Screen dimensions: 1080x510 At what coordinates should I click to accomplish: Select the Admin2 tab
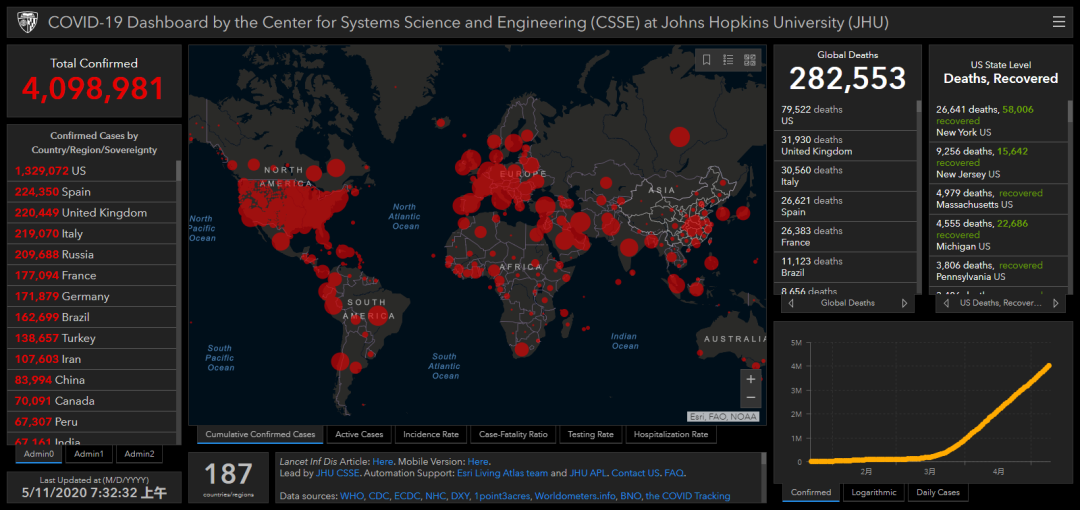[139, 453]
